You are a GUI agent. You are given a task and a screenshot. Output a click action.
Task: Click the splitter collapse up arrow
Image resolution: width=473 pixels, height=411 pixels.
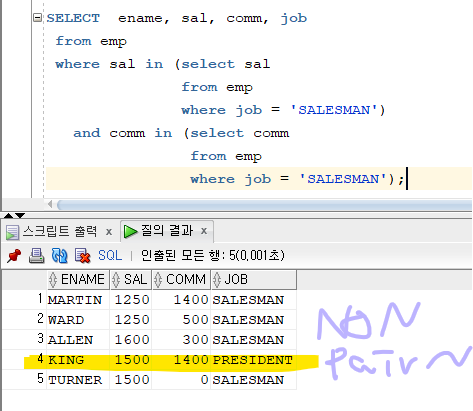[8, 216]
